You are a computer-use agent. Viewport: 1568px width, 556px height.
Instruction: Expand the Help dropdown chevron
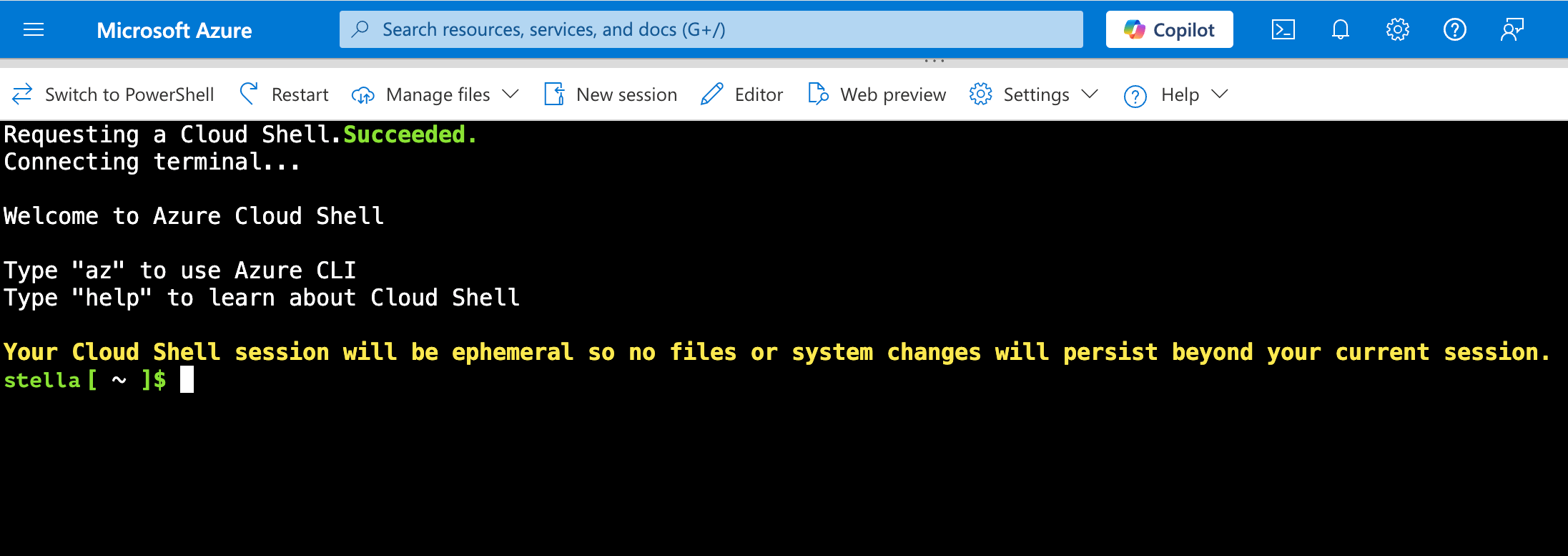1220,94
